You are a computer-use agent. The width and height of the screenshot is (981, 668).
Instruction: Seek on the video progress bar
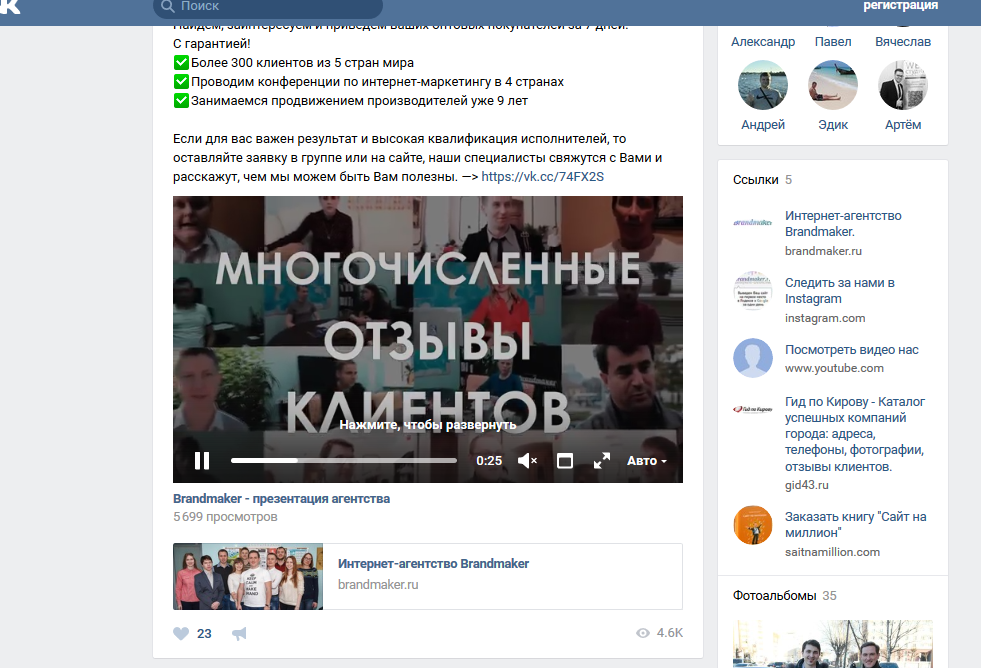(x=343, y=460)
